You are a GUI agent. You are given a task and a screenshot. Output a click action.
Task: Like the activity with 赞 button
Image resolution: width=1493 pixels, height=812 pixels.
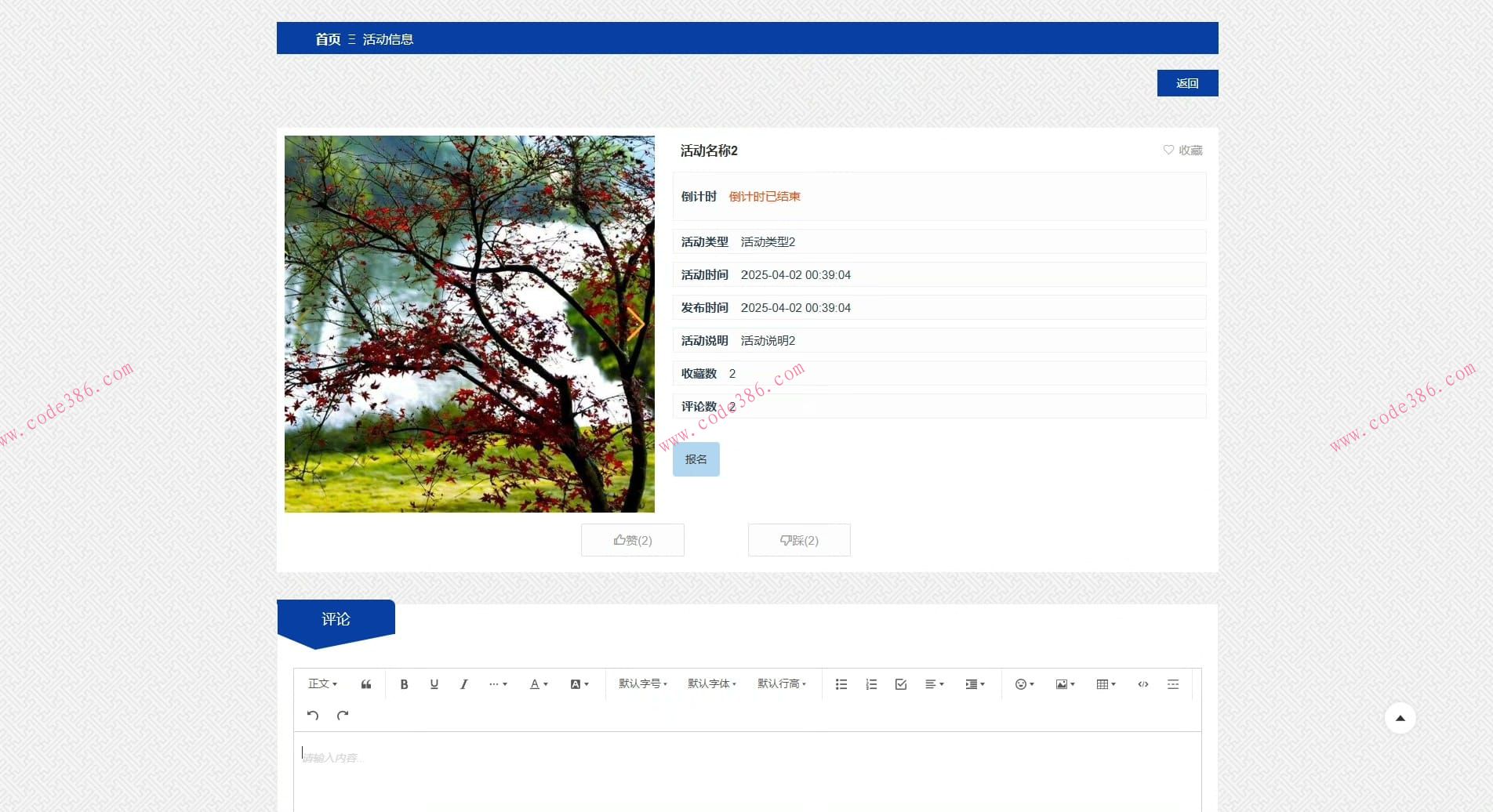pyautogui.click(x=632, y=540)
